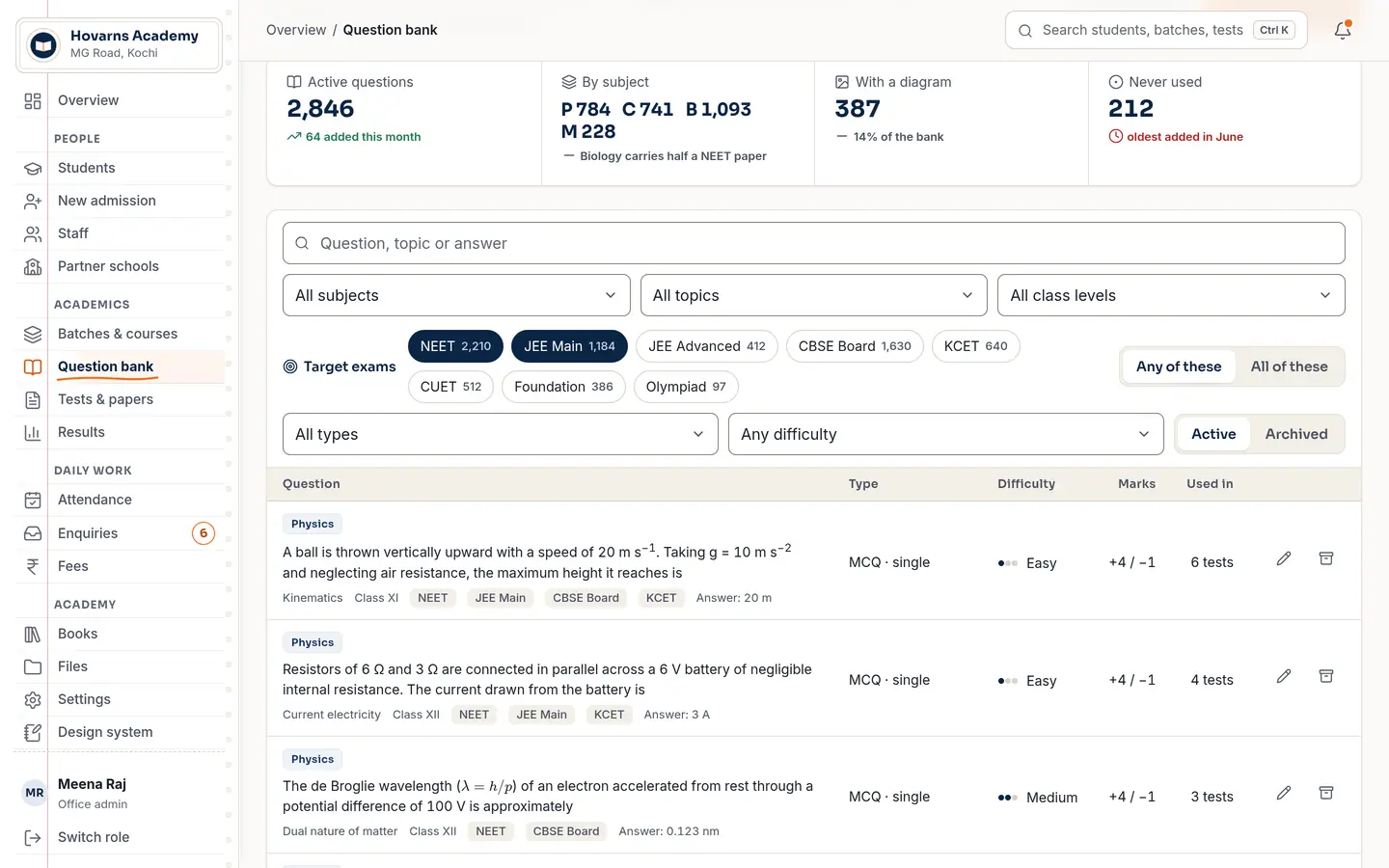
Task: Edit the de Broglie wavelength question
Action: [1284, 793]
